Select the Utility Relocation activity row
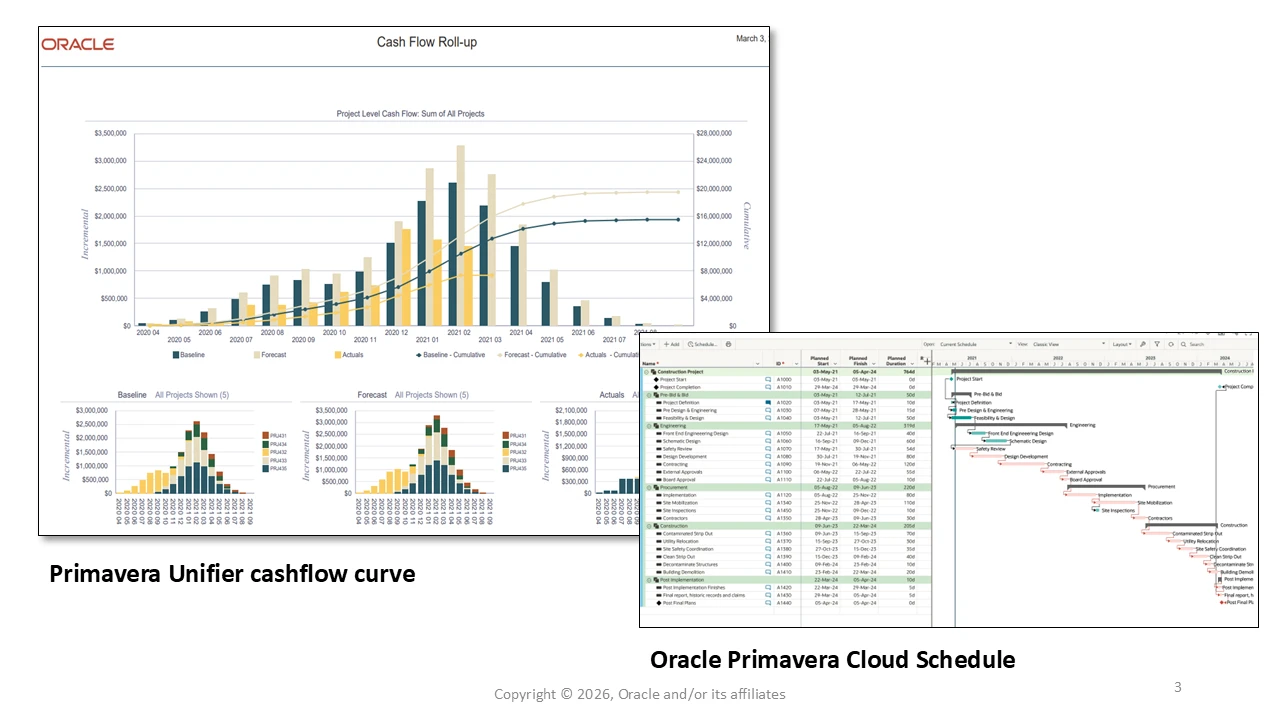 click(x=785, y=541)
